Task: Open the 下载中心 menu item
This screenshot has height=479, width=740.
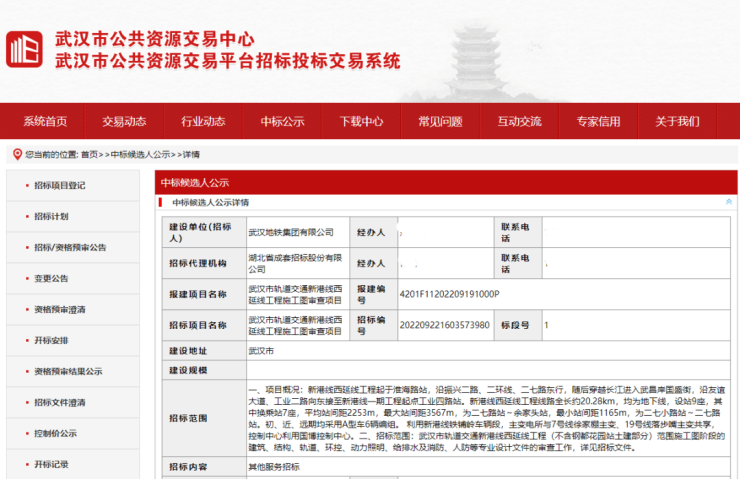Action: pos(361,122)
